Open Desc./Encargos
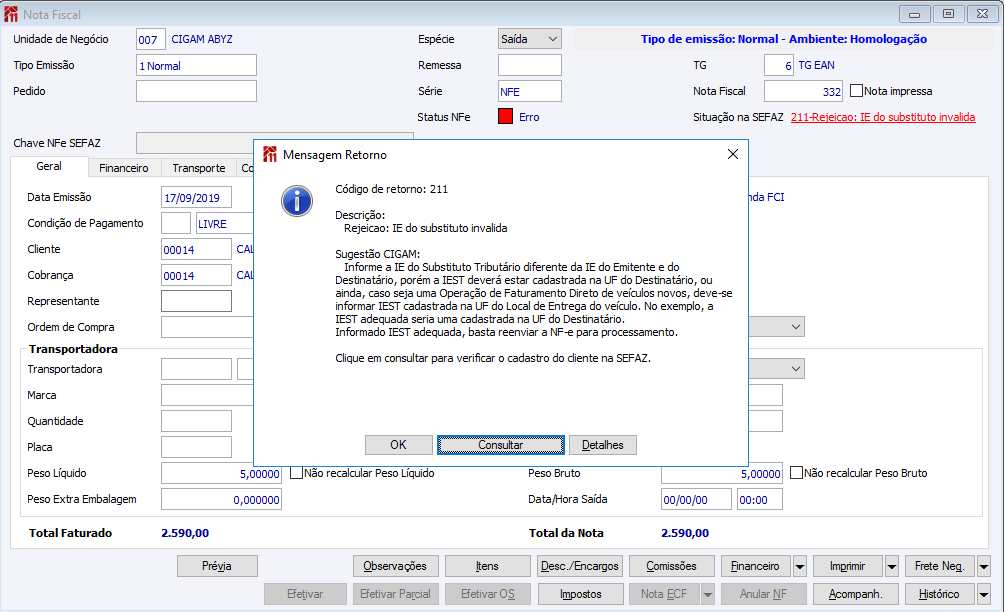This screenshot has width=1004, height=612. 579,566
